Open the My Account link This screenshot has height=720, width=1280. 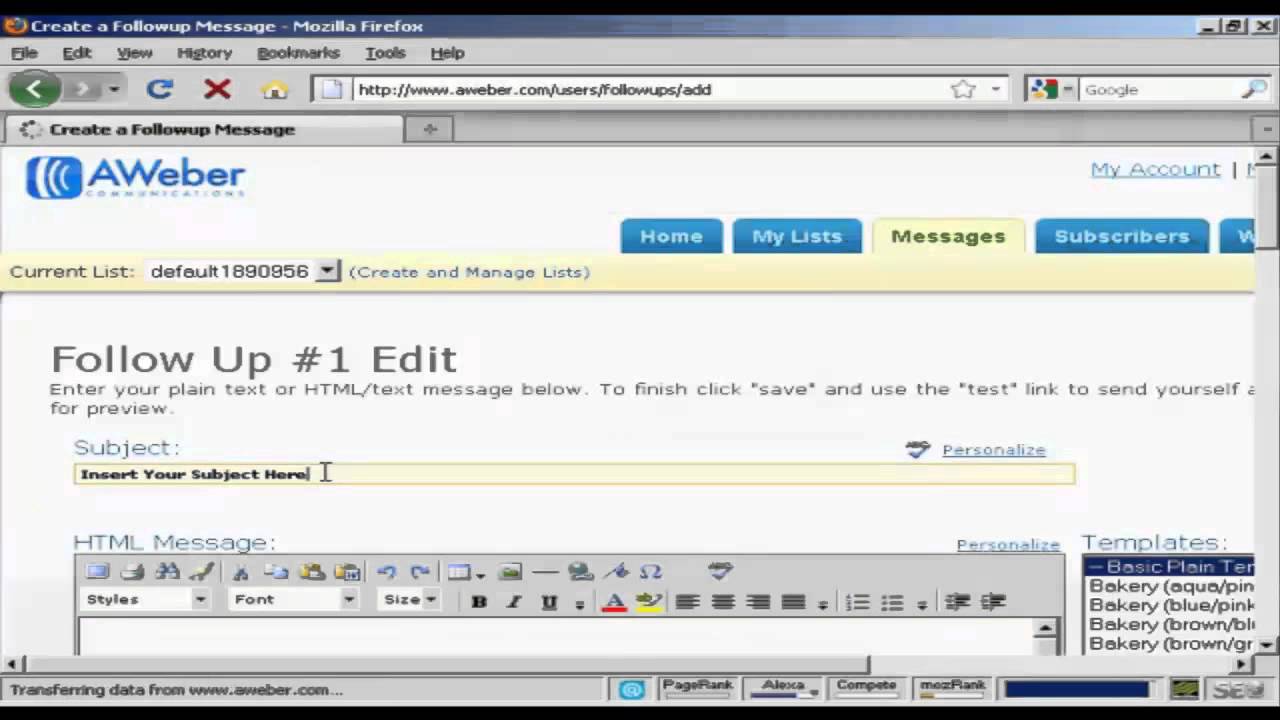(1155, 169)
